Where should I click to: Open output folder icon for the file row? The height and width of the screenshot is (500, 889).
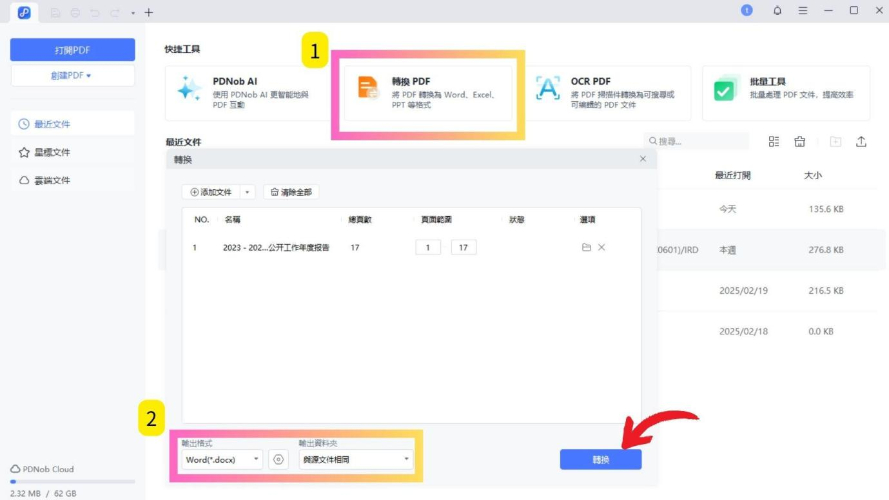586,247
